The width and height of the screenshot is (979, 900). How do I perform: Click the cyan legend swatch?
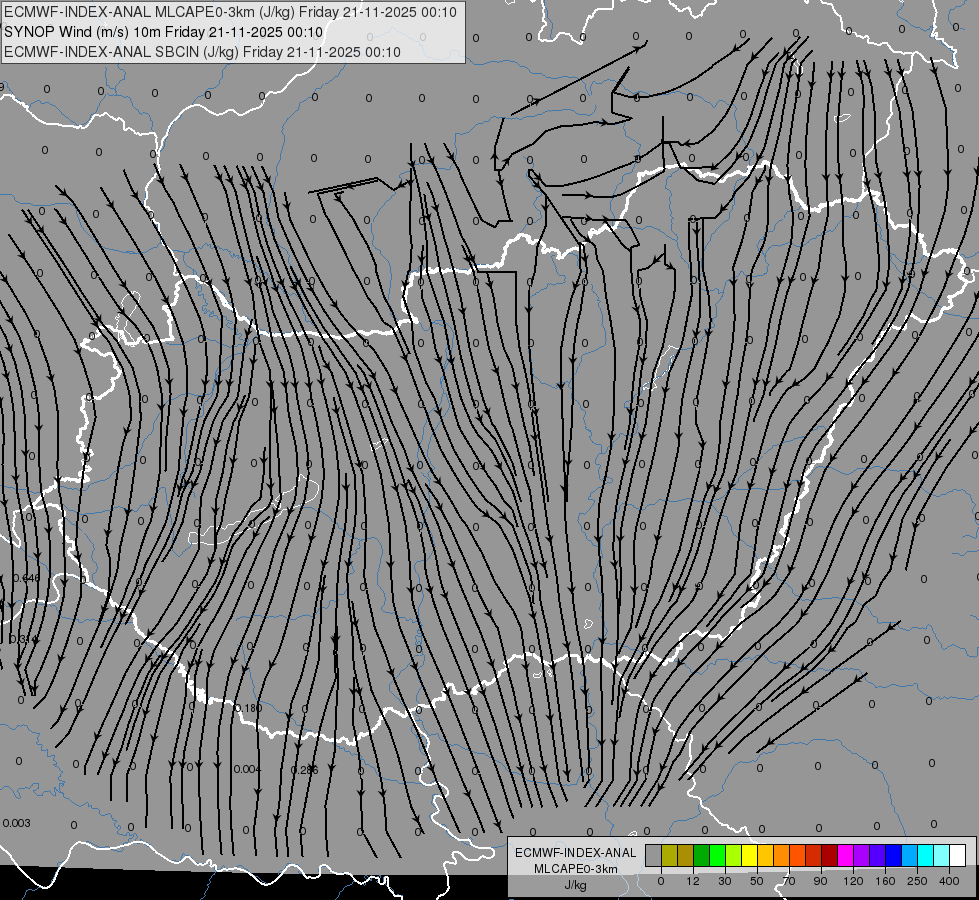(x=925, y=856)
